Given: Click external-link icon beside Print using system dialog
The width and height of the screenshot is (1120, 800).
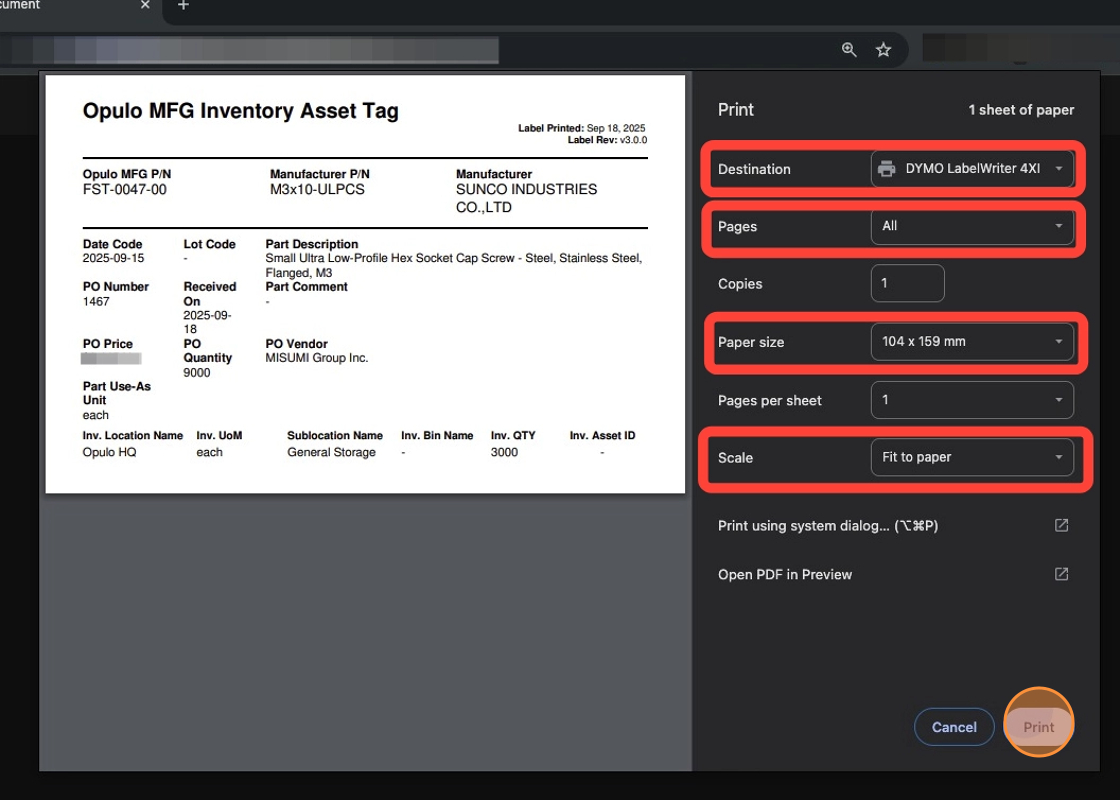Looking at the screenshot, I should (x=1061, y=526).
